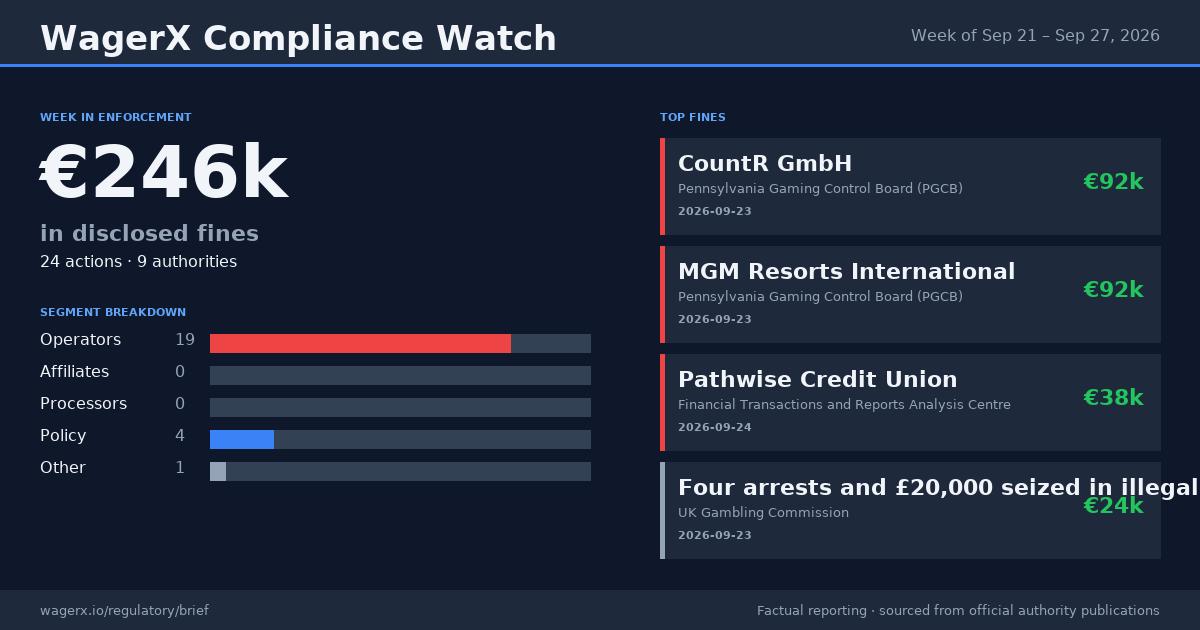Image resolution: width=1200 pixels, height=630 pixels.
Task: Select the Other segment label
Action: 63,468
